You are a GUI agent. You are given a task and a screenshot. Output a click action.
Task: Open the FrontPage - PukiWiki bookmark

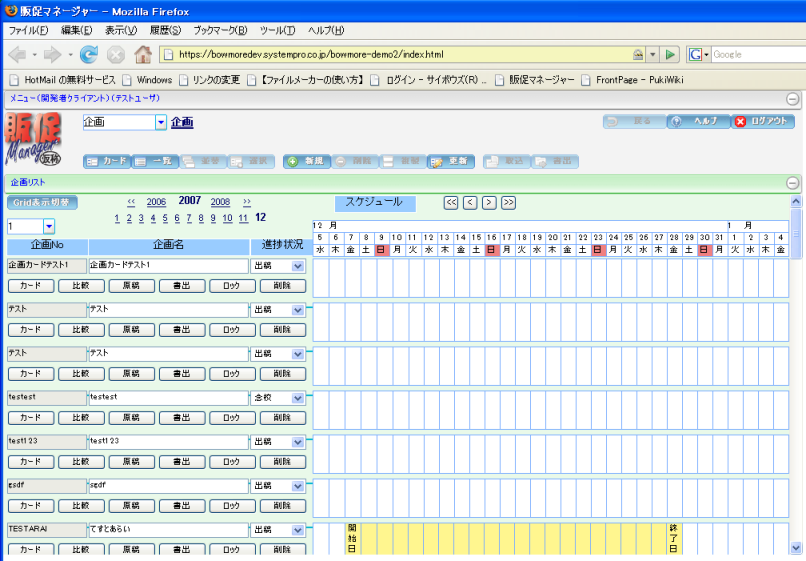[632, 80]
